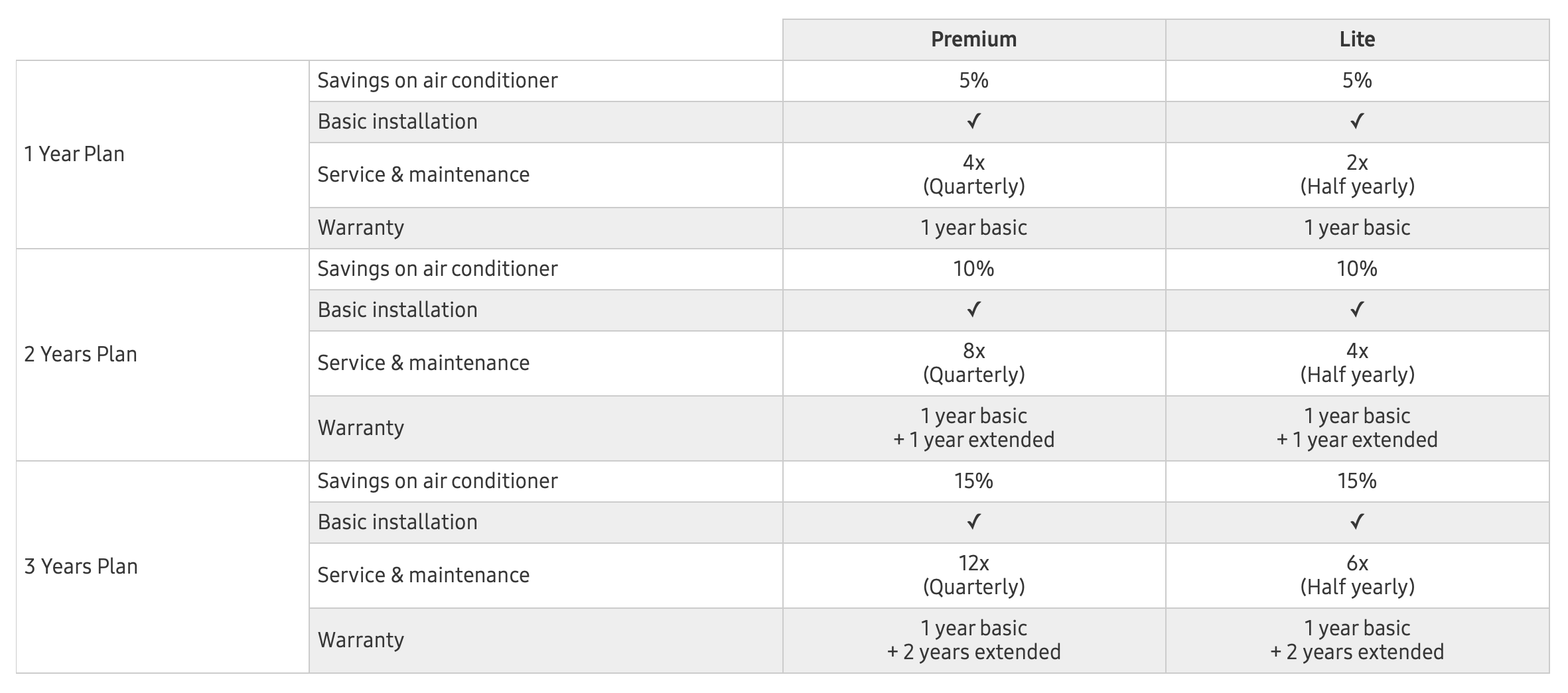Click the 1 Year Plan row label
The image size is (1568, 693).
(74, 154)
